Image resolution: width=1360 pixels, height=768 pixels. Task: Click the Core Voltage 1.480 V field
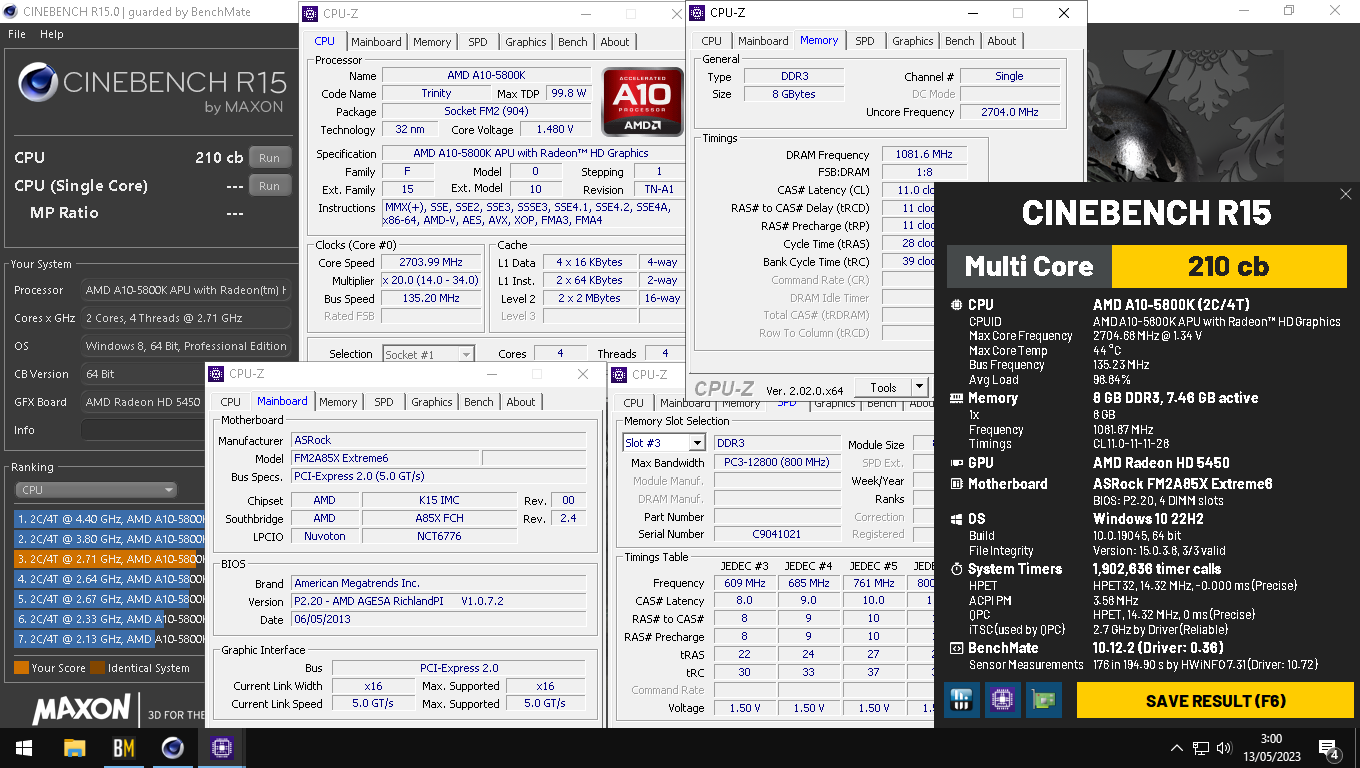[x=554, y=130]
